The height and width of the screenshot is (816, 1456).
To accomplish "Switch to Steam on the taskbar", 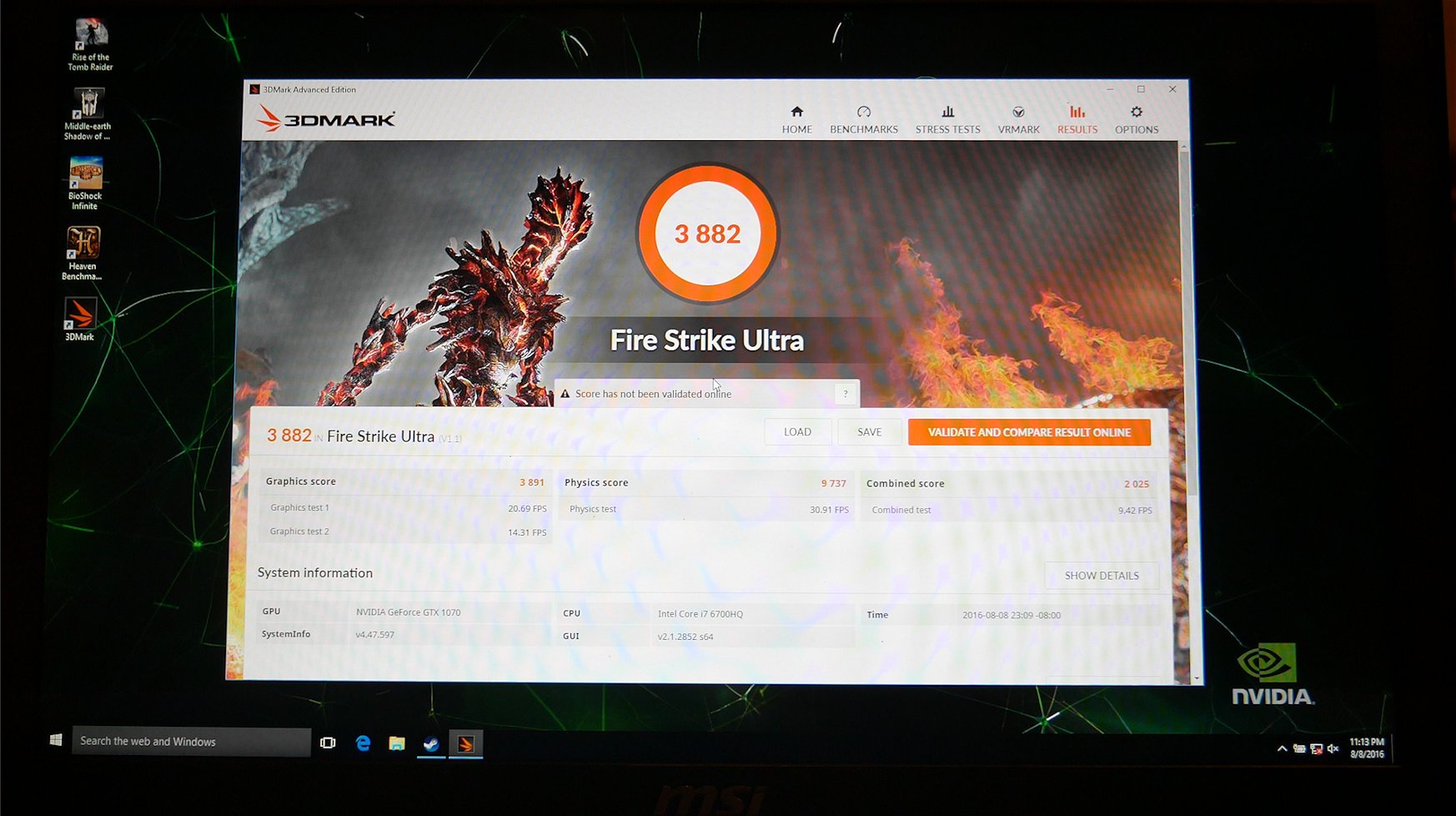I will [431, 743].
